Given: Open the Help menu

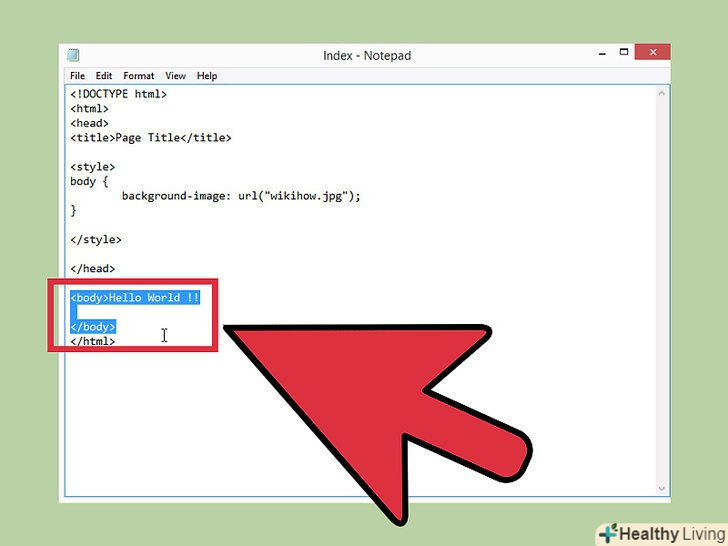Looking at the screenshot, I should pos(207,76).
